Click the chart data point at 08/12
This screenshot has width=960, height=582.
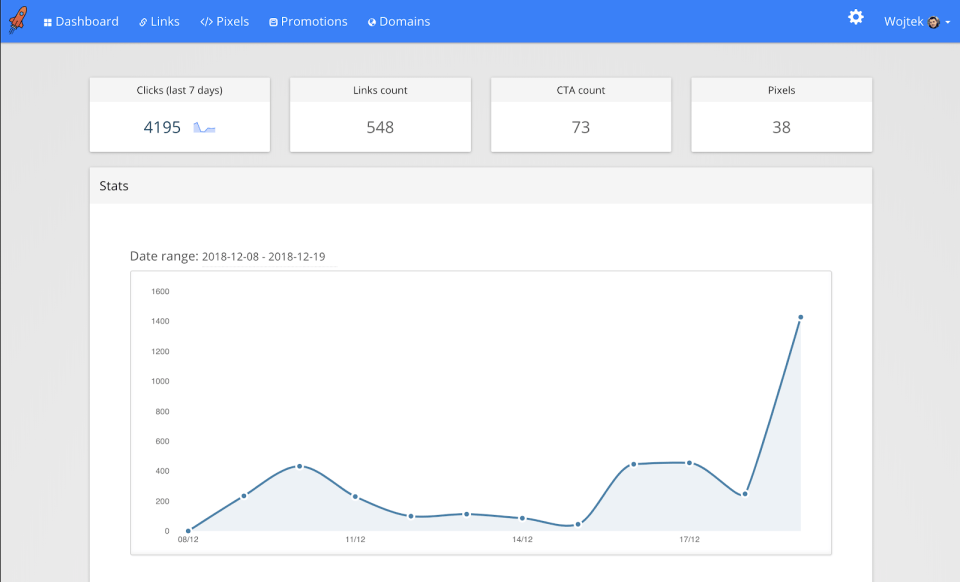[188, 531]
